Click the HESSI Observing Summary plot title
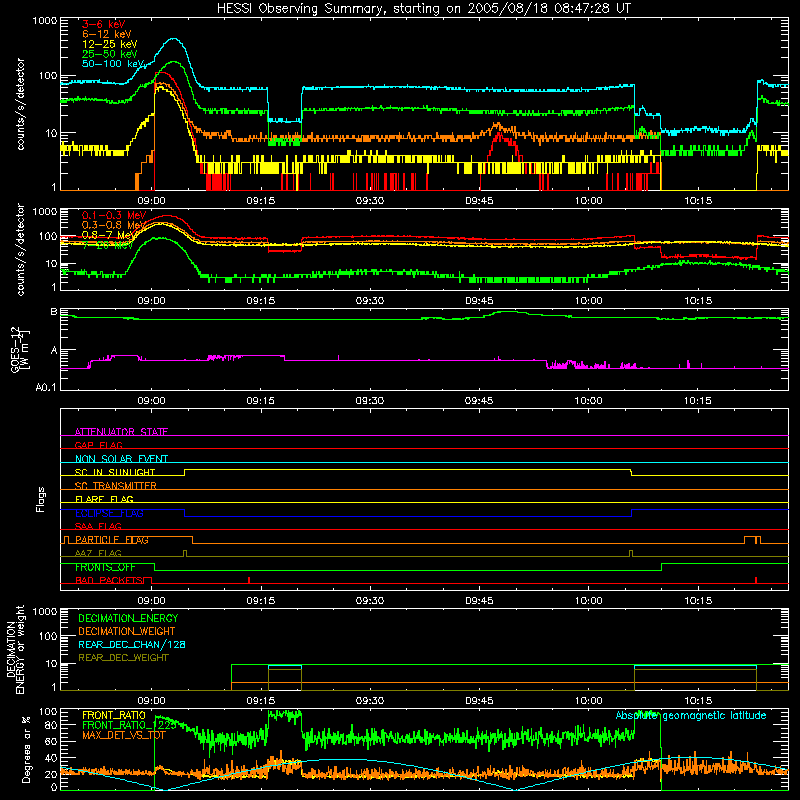Image resolution: width=800 pixels, height=800 pixels. (424, 9)
